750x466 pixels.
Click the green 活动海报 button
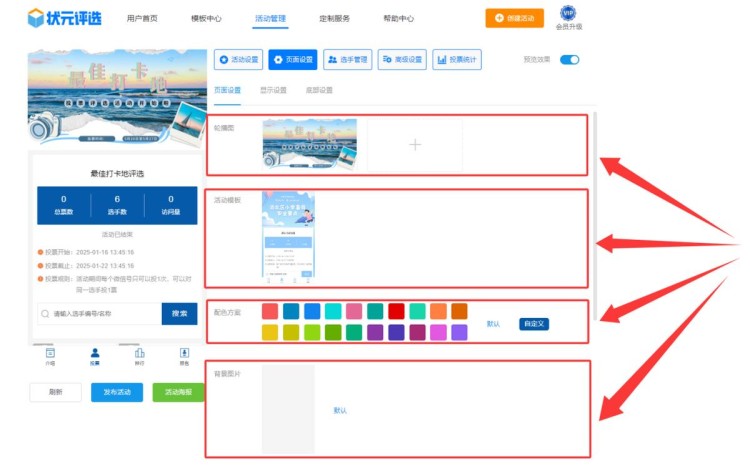178,392
